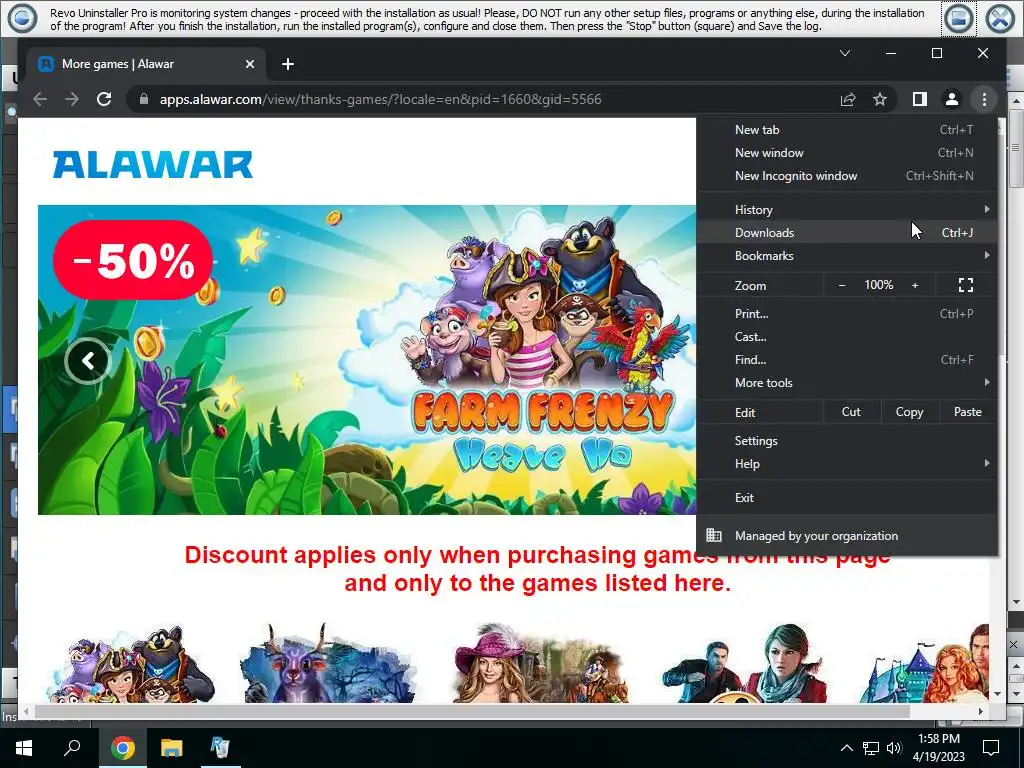Click the ALAWAR logo
The image size is (1024, 768).
point(152,165)
